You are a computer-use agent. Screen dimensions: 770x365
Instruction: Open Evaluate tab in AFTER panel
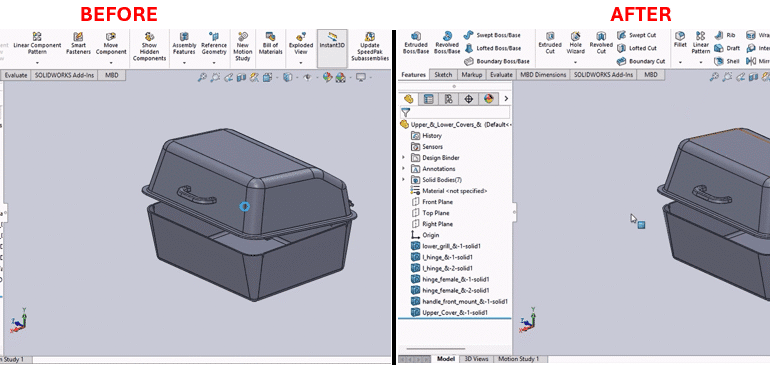(x=501, y=75)
